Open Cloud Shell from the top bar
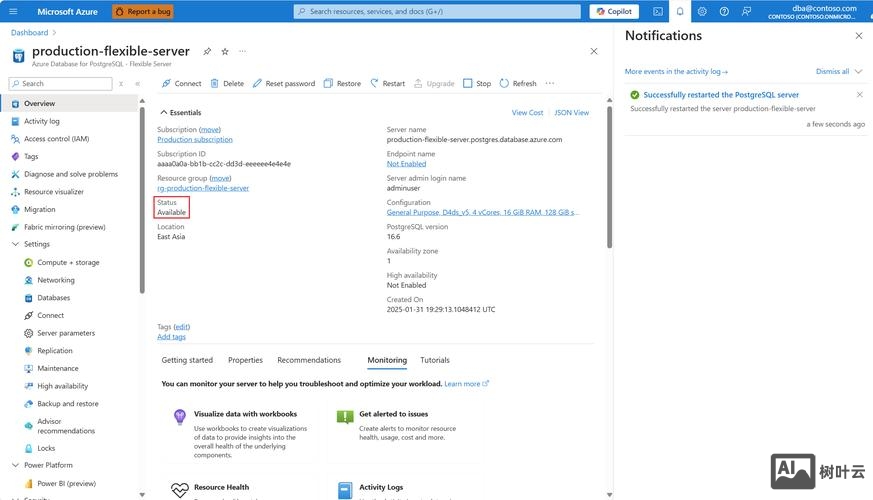Viewport: 873px width, 500px height. point(658,12)
